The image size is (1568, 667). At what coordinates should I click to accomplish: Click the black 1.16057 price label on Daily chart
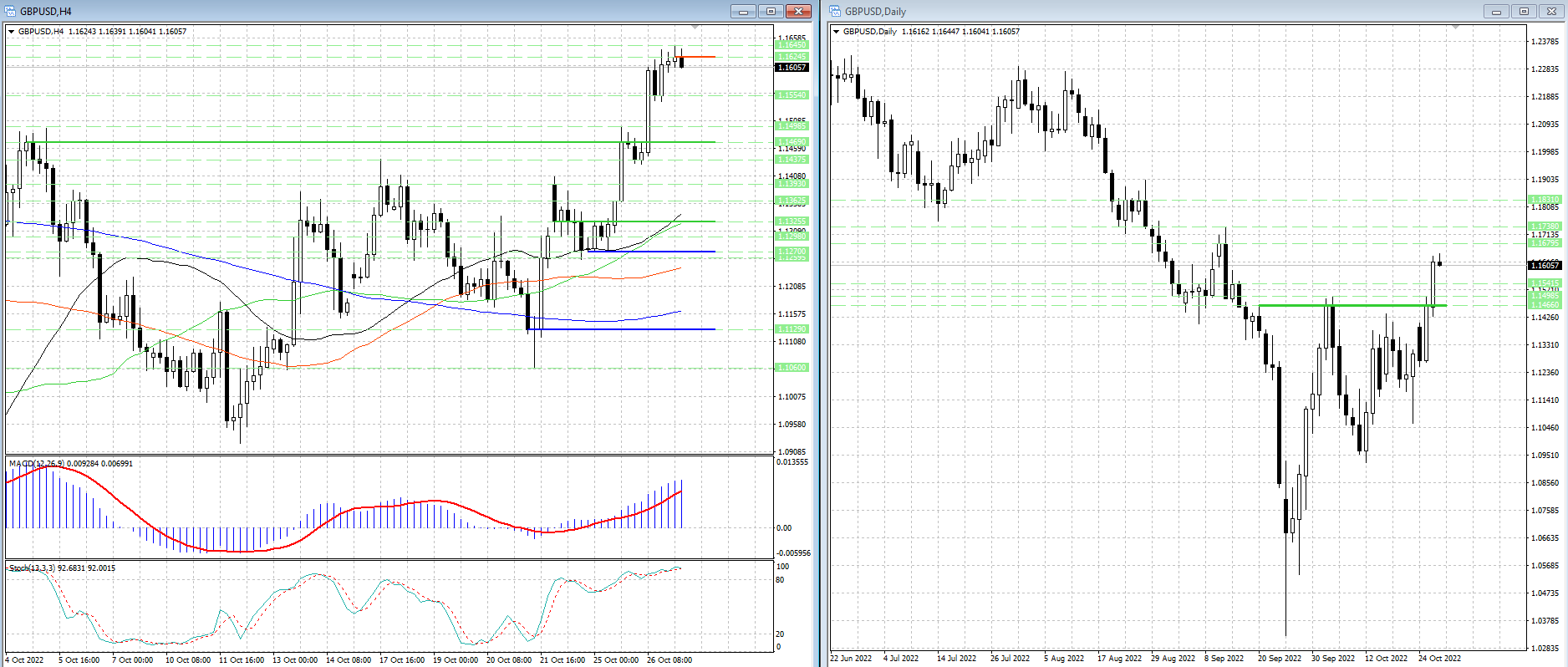coord(1544,265)
